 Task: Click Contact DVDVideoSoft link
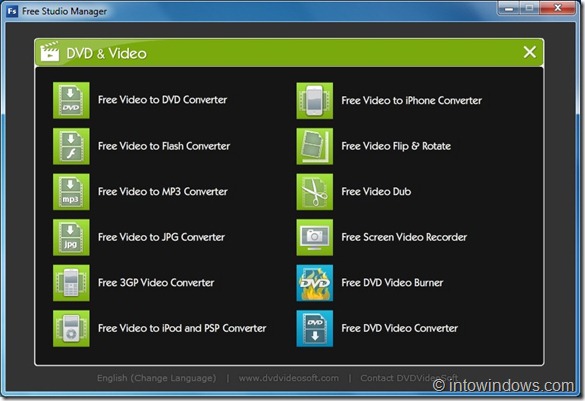coord(409,378)
